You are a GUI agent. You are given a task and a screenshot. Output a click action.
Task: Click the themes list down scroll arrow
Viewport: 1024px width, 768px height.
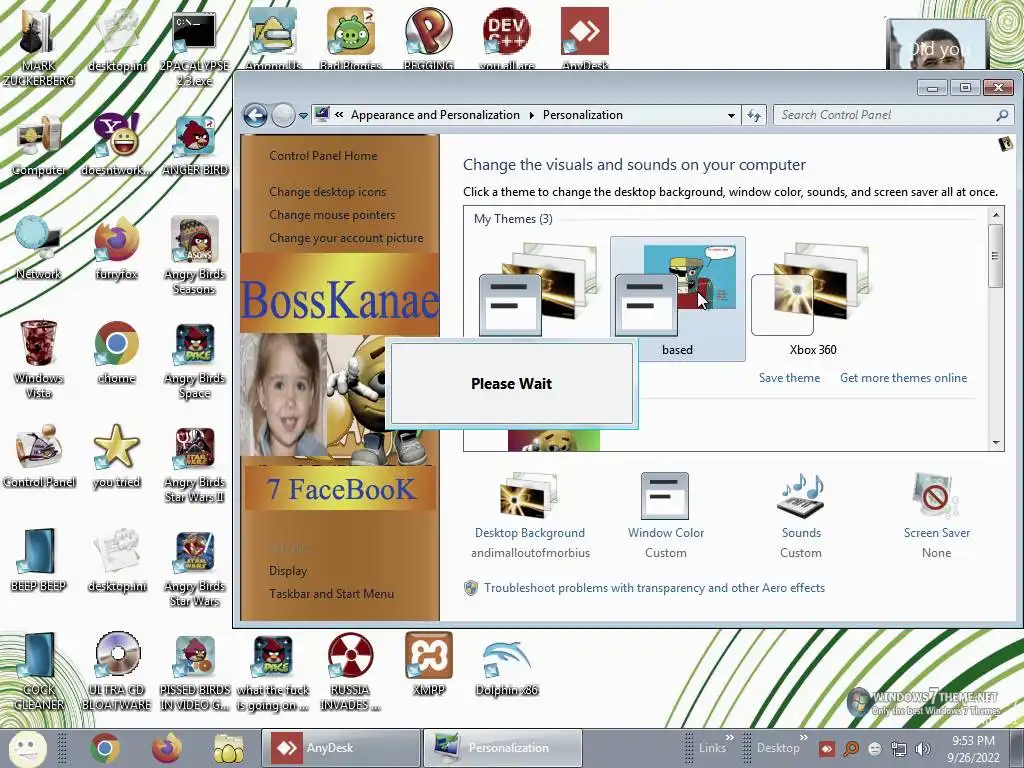(996, 442)
